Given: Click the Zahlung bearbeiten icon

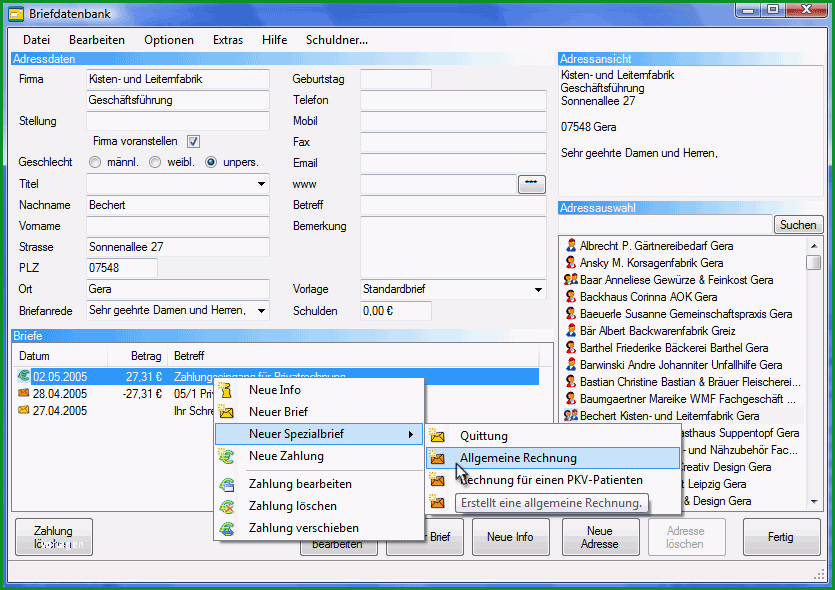Looking at the screenshot, I should tap(227, 484).
